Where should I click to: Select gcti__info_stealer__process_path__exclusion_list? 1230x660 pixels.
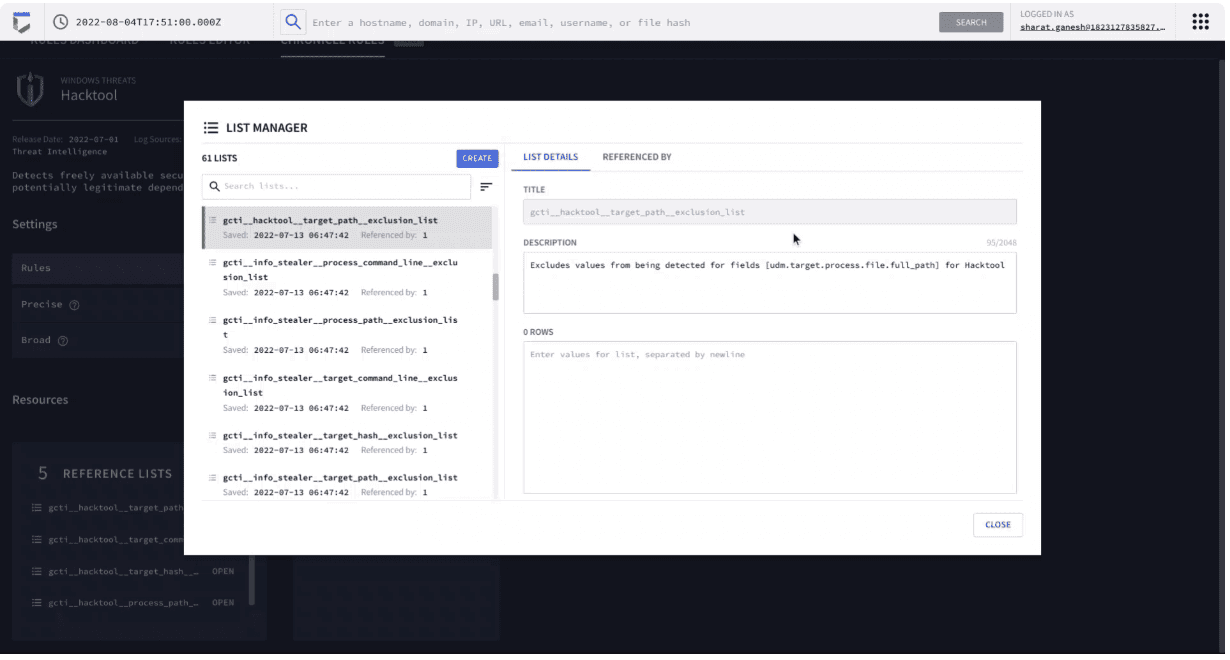point(347,335)
